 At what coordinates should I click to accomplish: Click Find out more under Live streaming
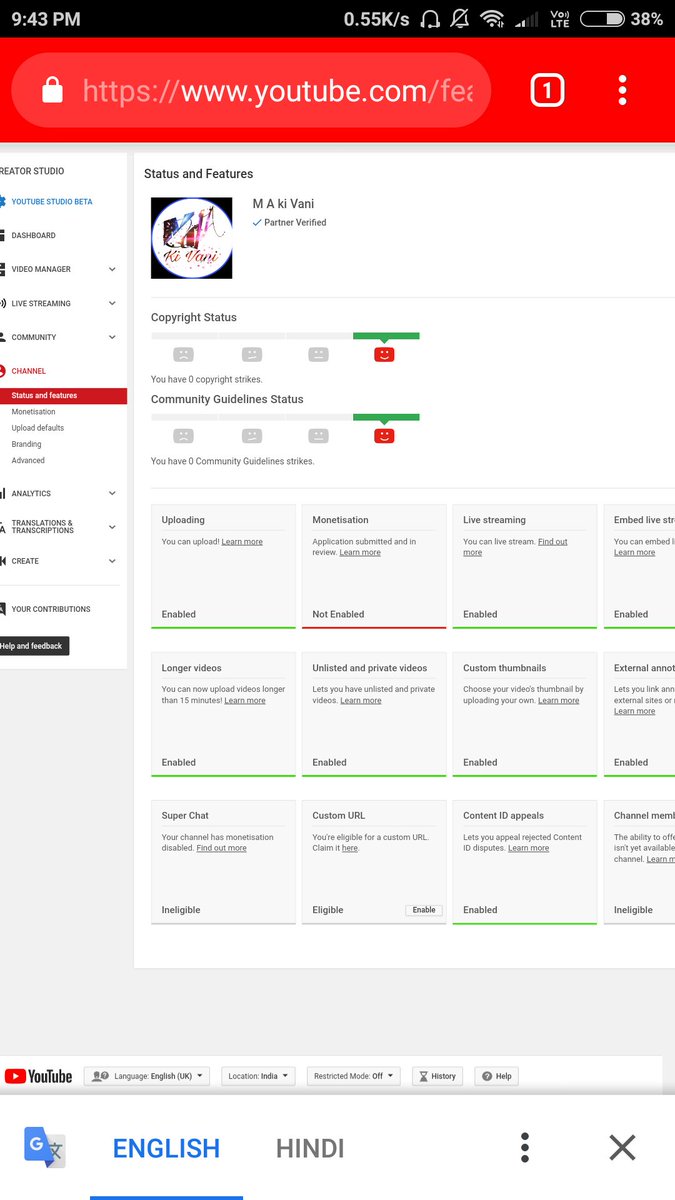click(x=515, y=547)
